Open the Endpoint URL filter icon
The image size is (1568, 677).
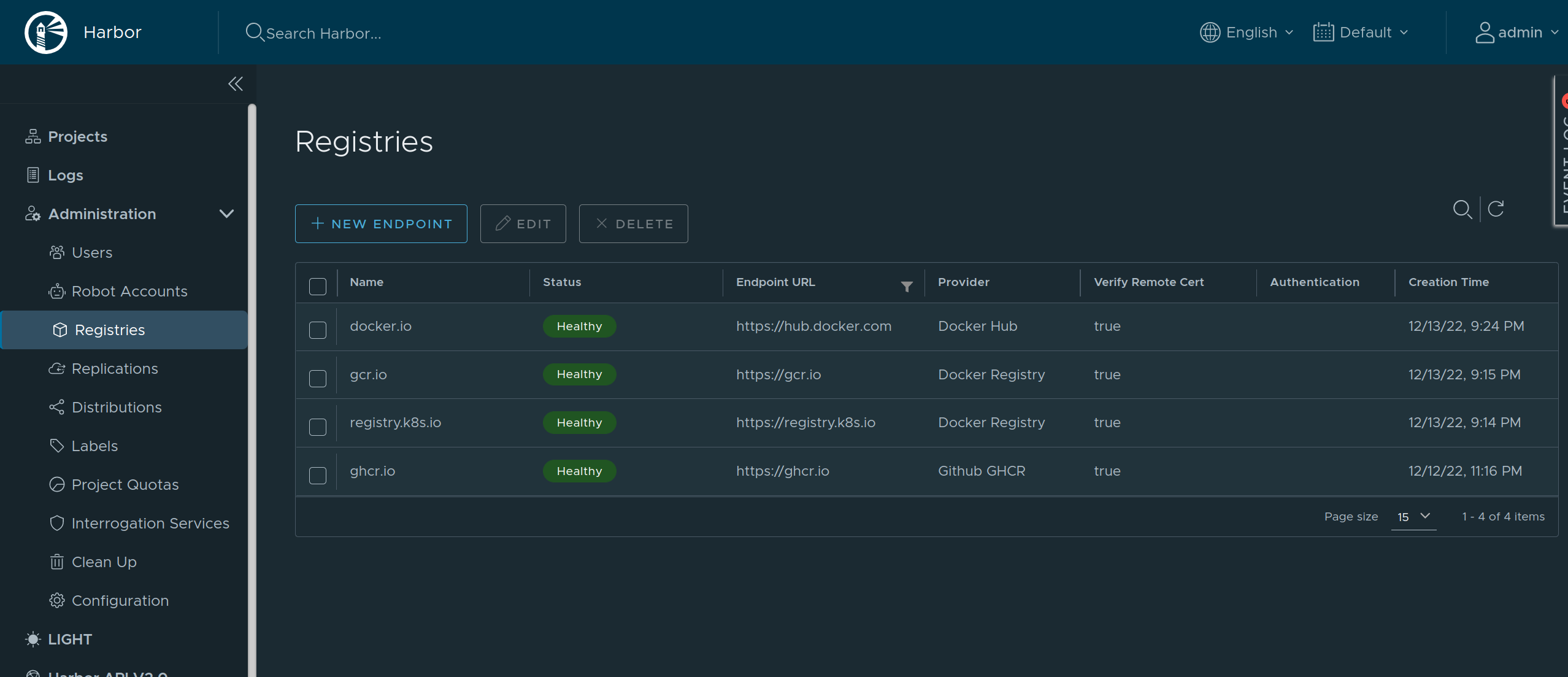coord(906,285)
